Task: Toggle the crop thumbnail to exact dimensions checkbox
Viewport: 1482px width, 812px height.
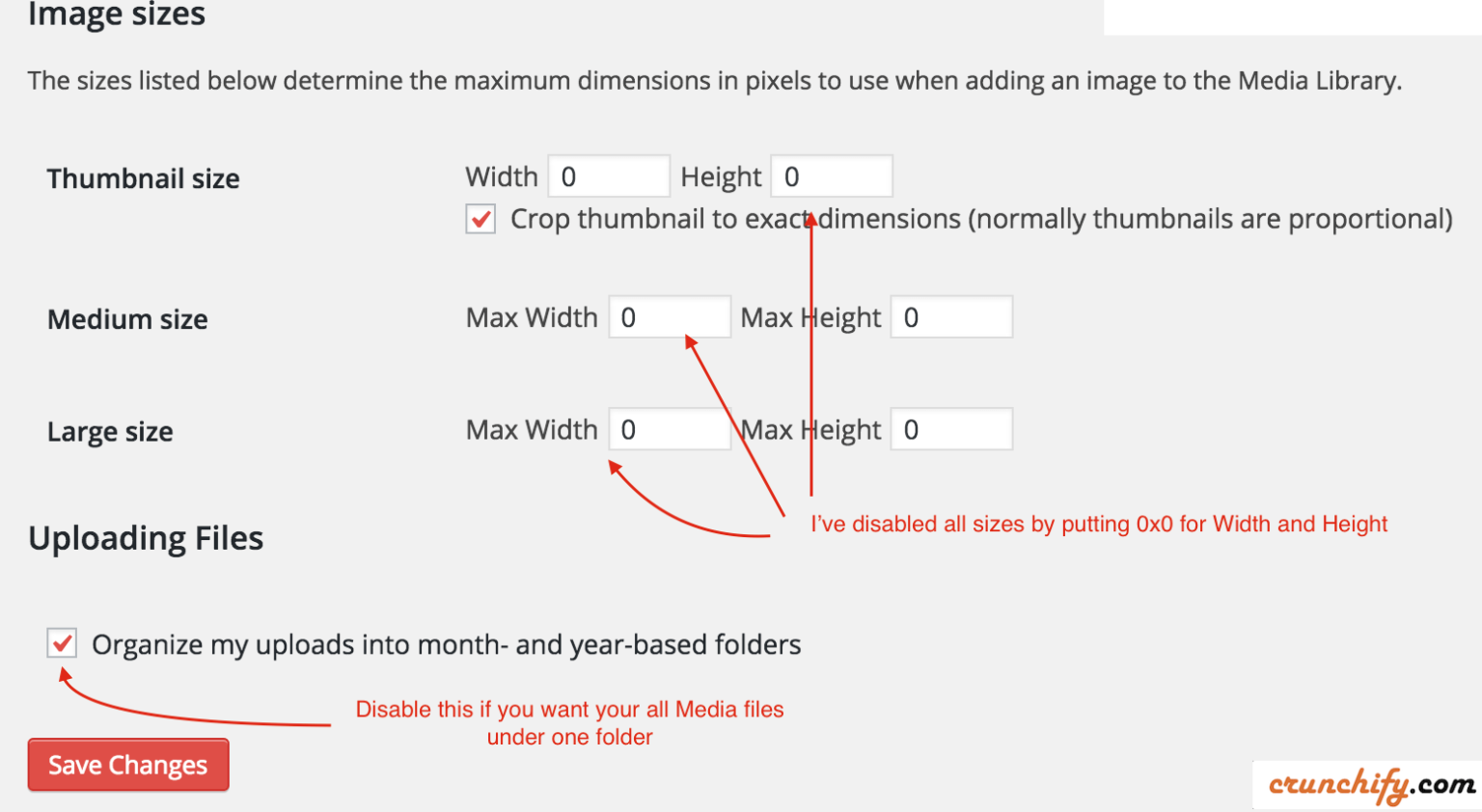Action: tap(480, 219)
